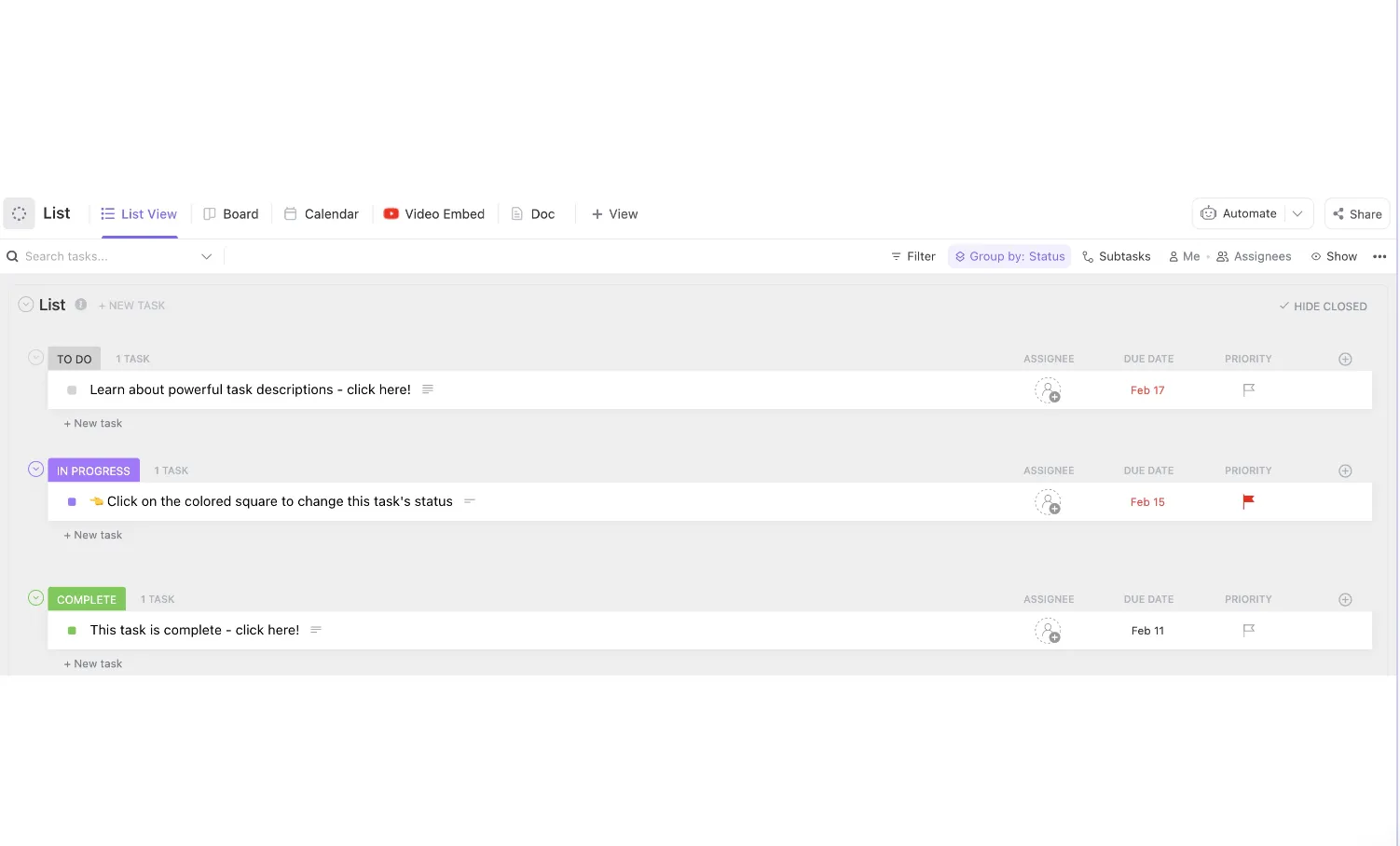Change status square of Learn about task

pyautogui.click(x=72, y=390)
